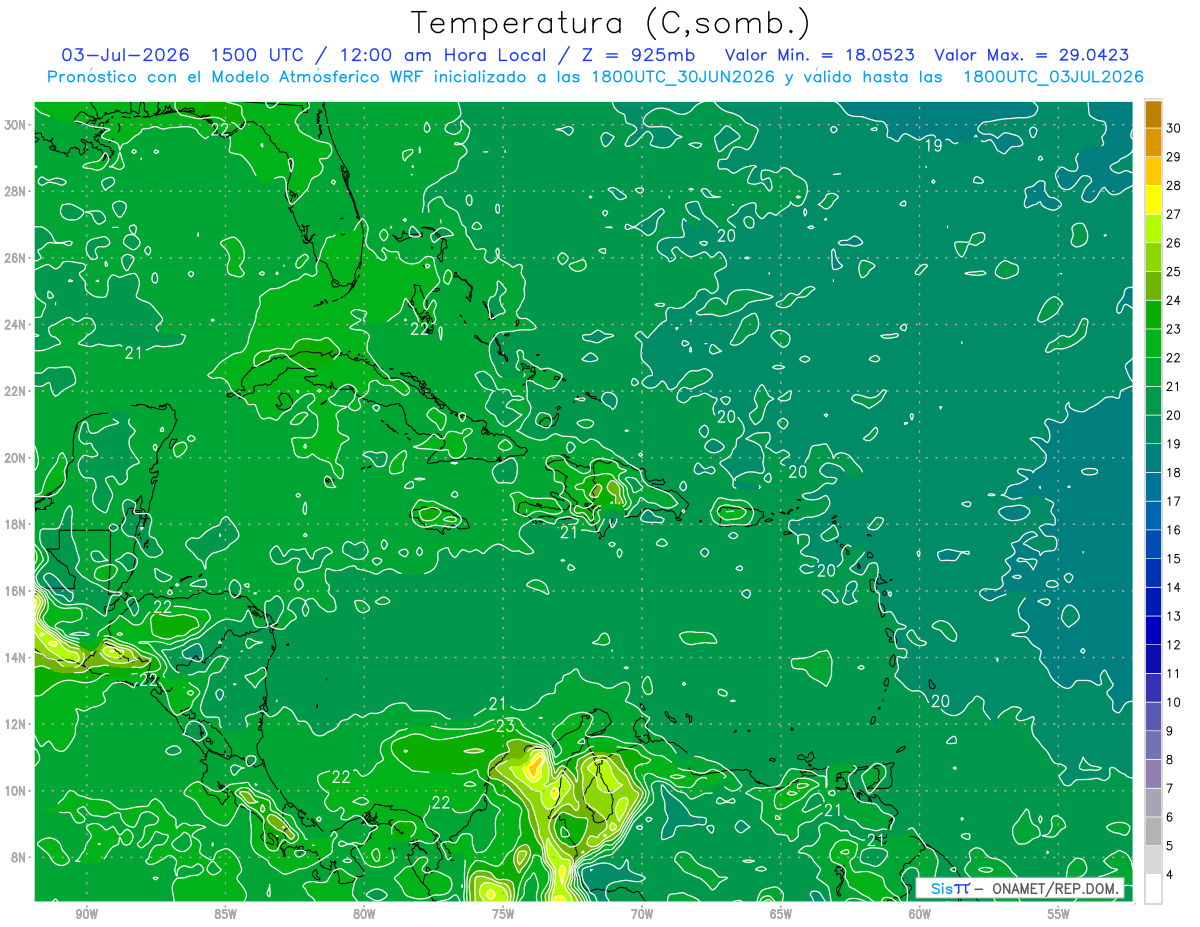The image size is (1200, 927).
Task: Click the '30N' latitude axis label
Action: pyautogui.click(x=16, y=125)
